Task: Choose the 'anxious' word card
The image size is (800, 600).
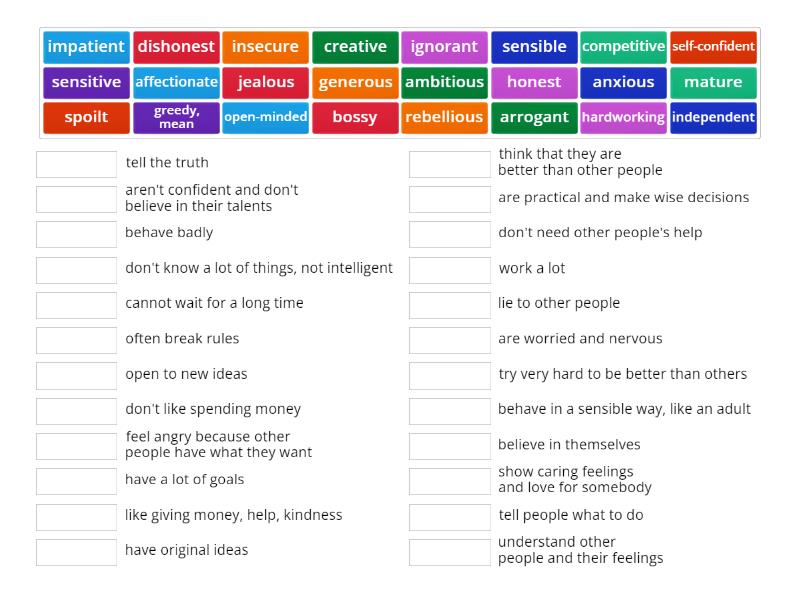Action: (x=624, y=82)
